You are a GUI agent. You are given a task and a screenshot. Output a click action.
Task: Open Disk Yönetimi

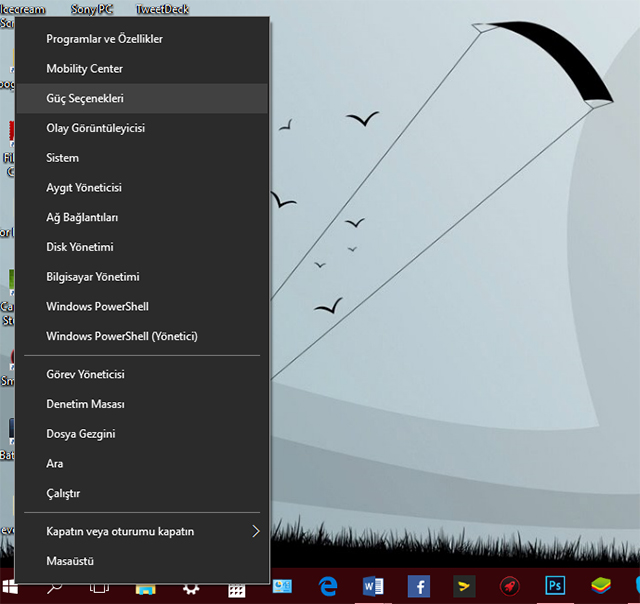[142, 247]
